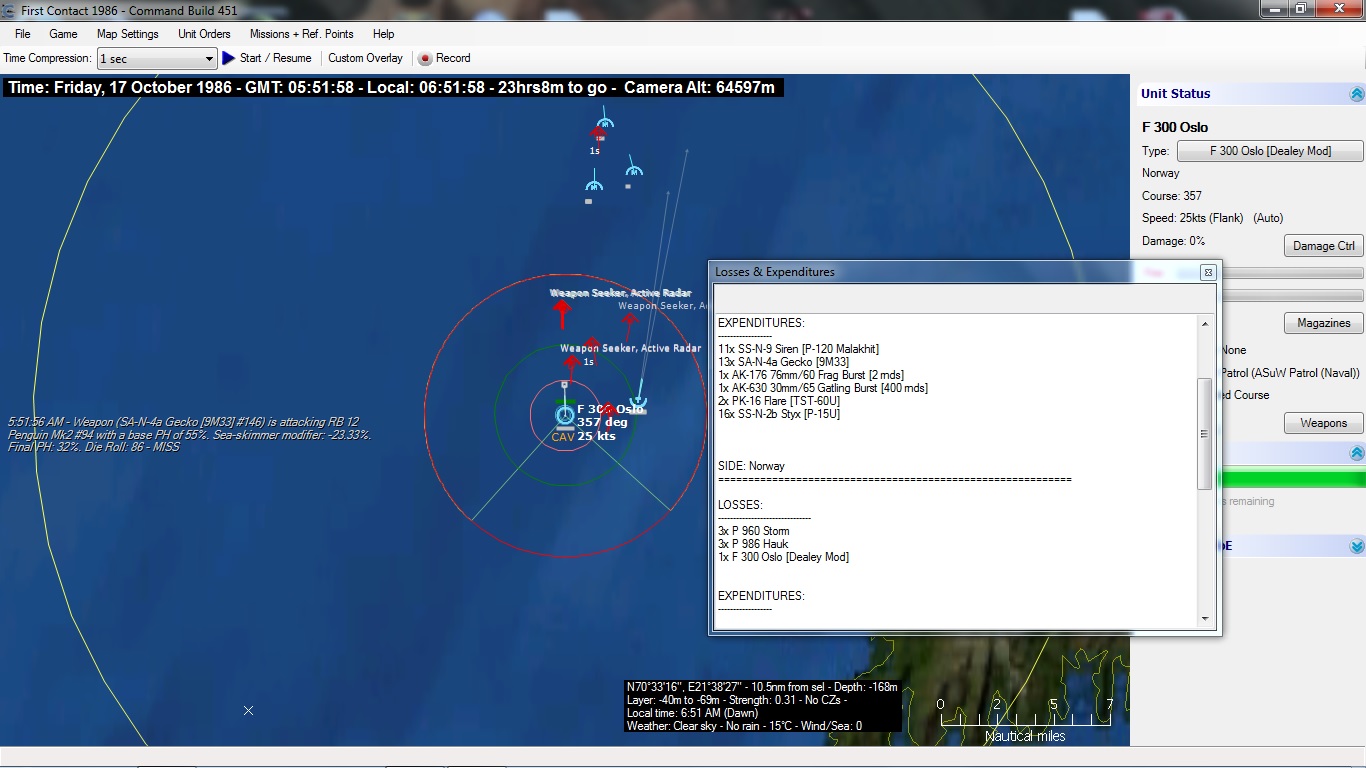The height and width of the screenshot is (768, 1366).
Task: Collapse the Unit Status panel section
Action: coord(1356,94)
